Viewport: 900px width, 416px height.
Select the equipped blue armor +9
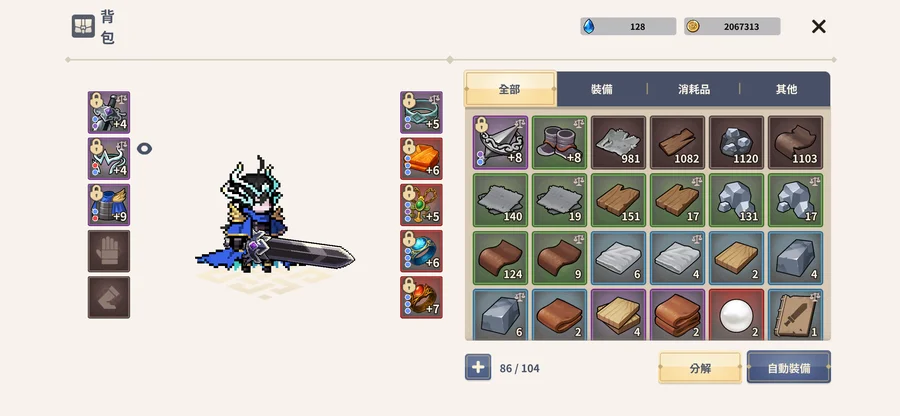pyautogui.click(x=109, y=205)
